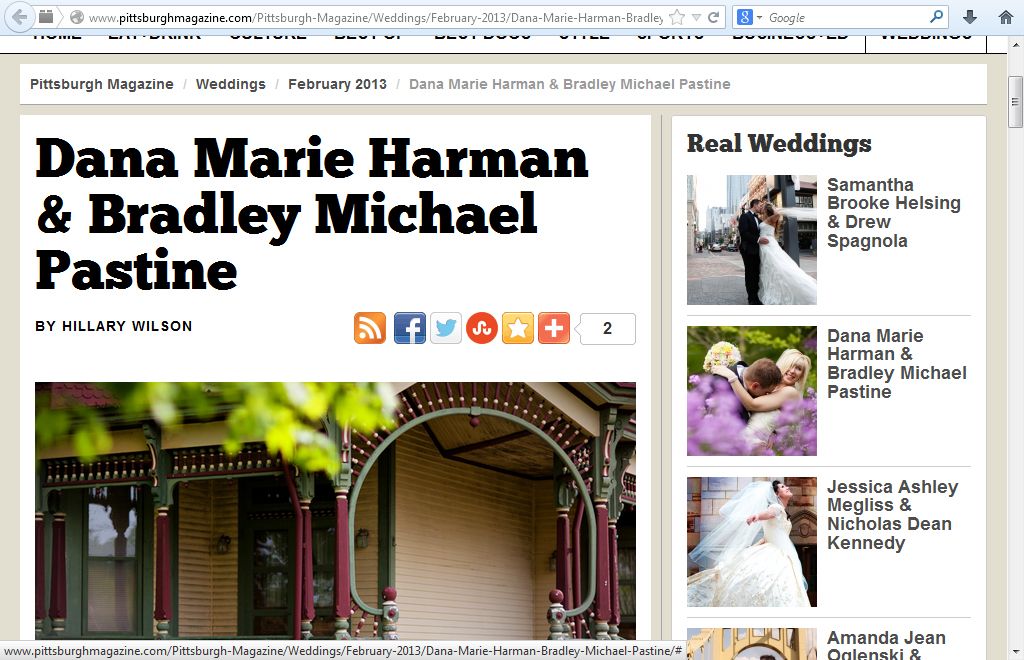Screen dimensions: 1024x660
Task: Click the page scrollbar down arrow
Action: pyautogui.click(x=1016, y=652)
